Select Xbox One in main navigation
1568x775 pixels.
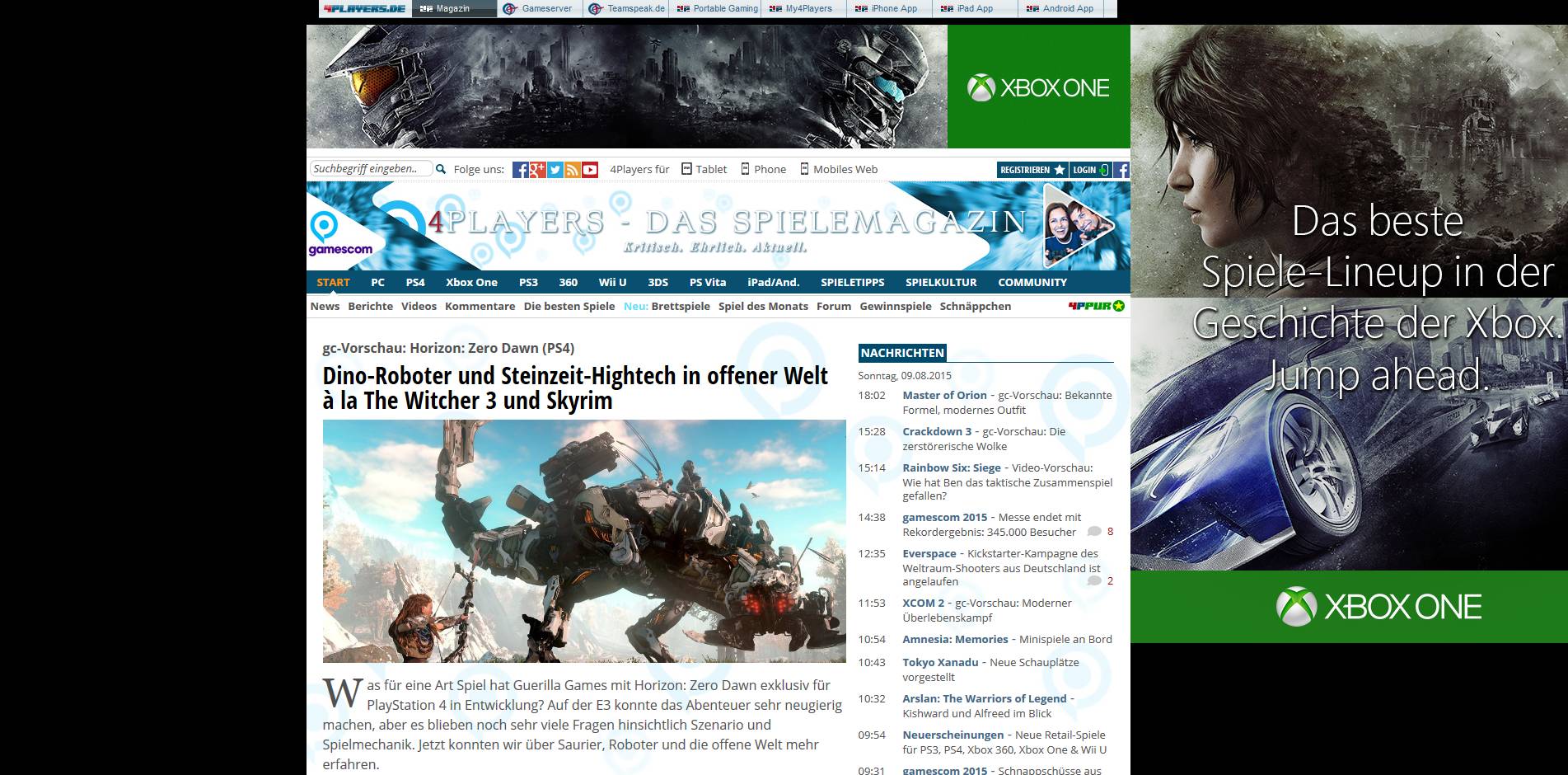[x=471, y=282]
